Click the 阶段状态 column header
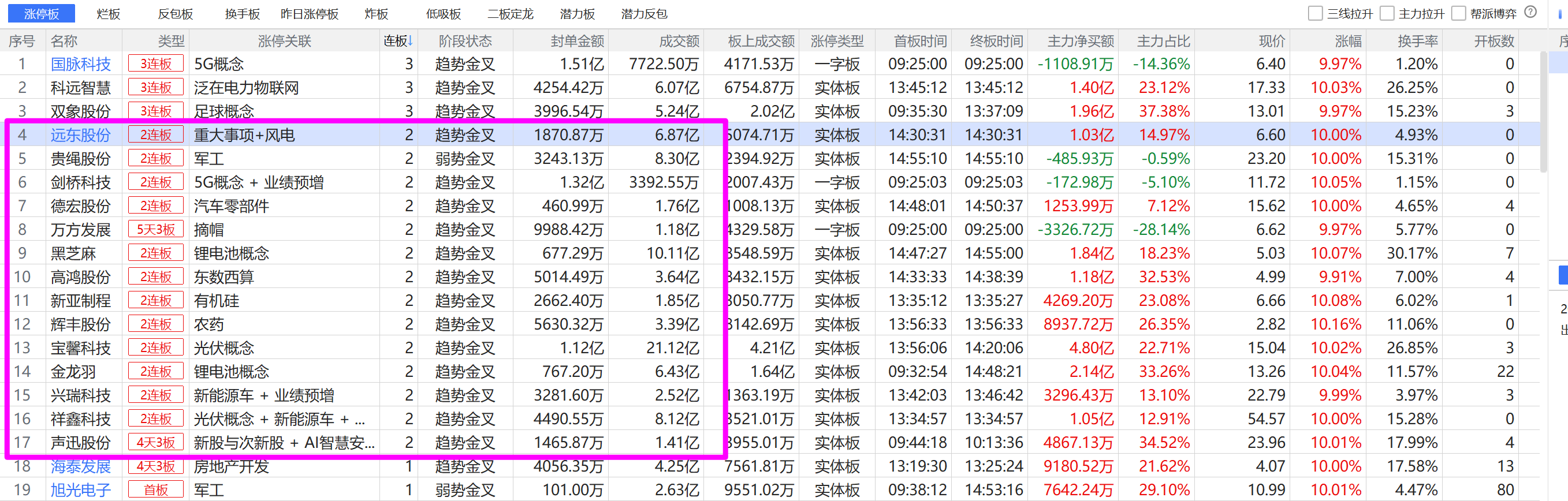The width and height of the screenshot is (1568, 501). pos(465,41)
